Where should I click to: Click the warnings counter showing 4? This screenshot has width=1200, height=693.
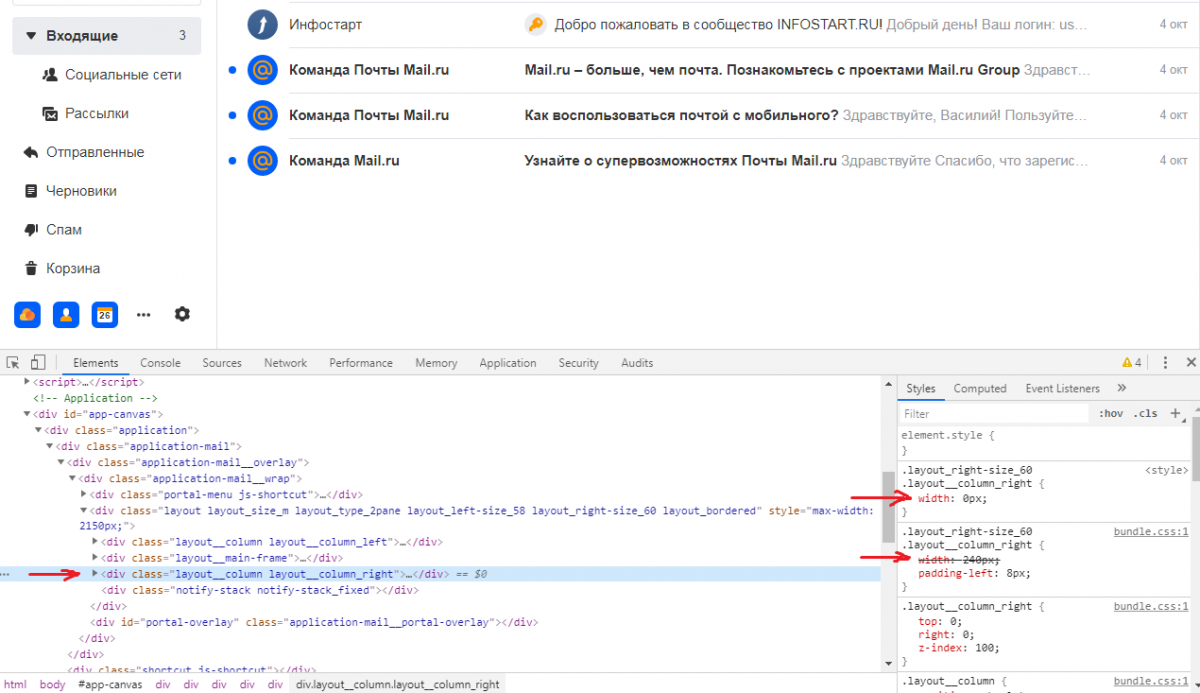pos(1132,362)
